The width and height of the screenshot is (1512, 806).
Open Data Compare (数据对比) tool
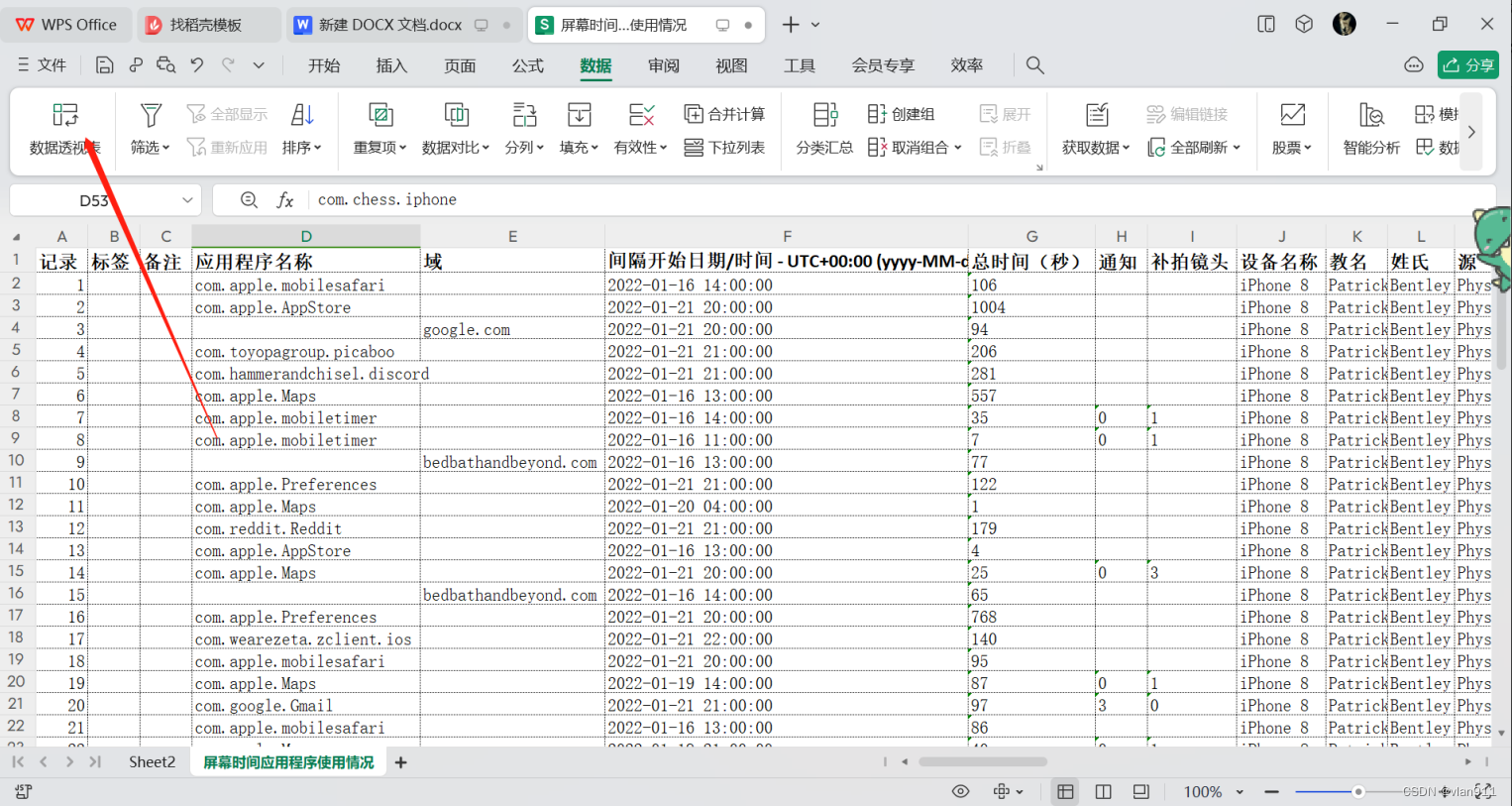coord(456,129)
